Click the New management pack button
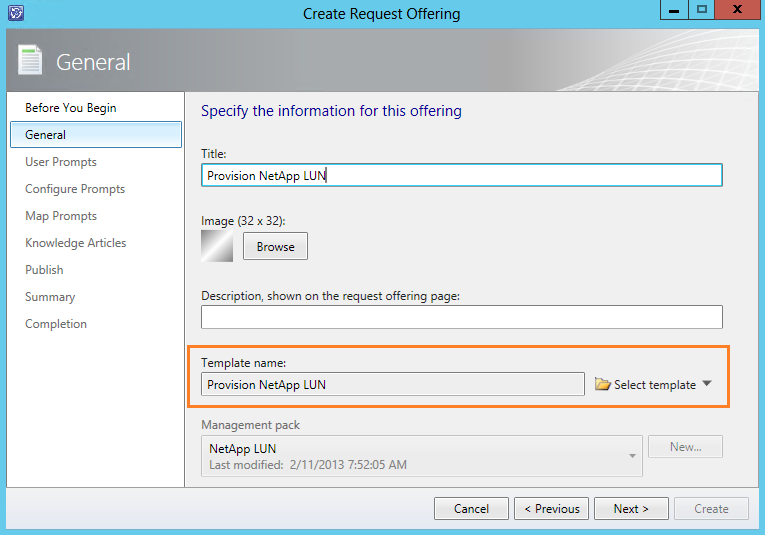 pyautogui.click(x=685, y=447)
